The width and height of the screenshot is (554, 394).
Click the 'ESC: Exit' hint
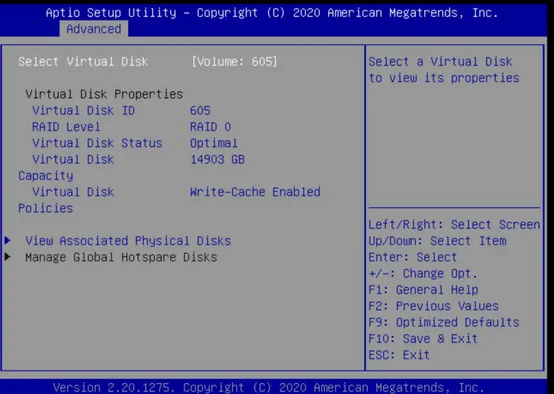point(399,355)
